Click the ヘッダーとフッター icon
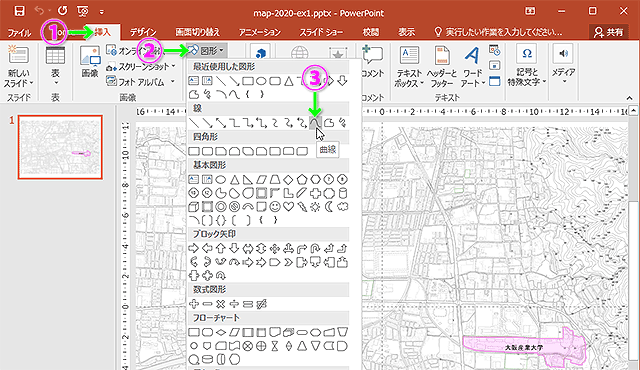The image size is (640, 370). coord(442,66)
